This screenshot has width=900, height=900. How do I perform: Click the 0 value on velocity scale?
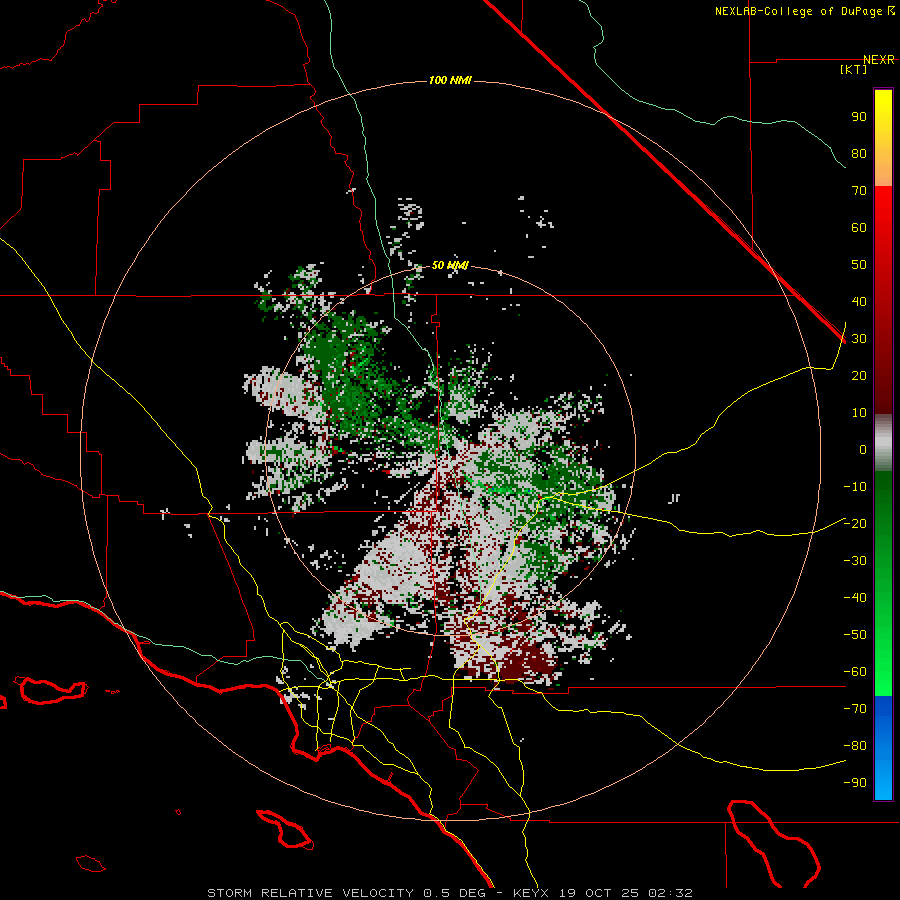coord(863,449)
